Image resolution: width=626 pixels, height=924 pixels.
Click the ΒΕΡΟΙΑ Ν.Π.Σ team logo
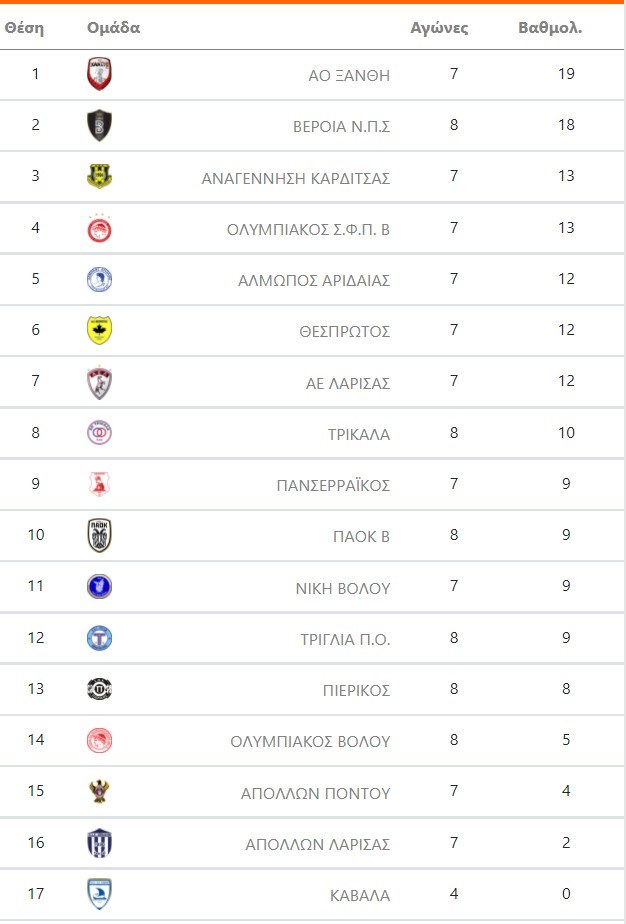tap(99, 126)
